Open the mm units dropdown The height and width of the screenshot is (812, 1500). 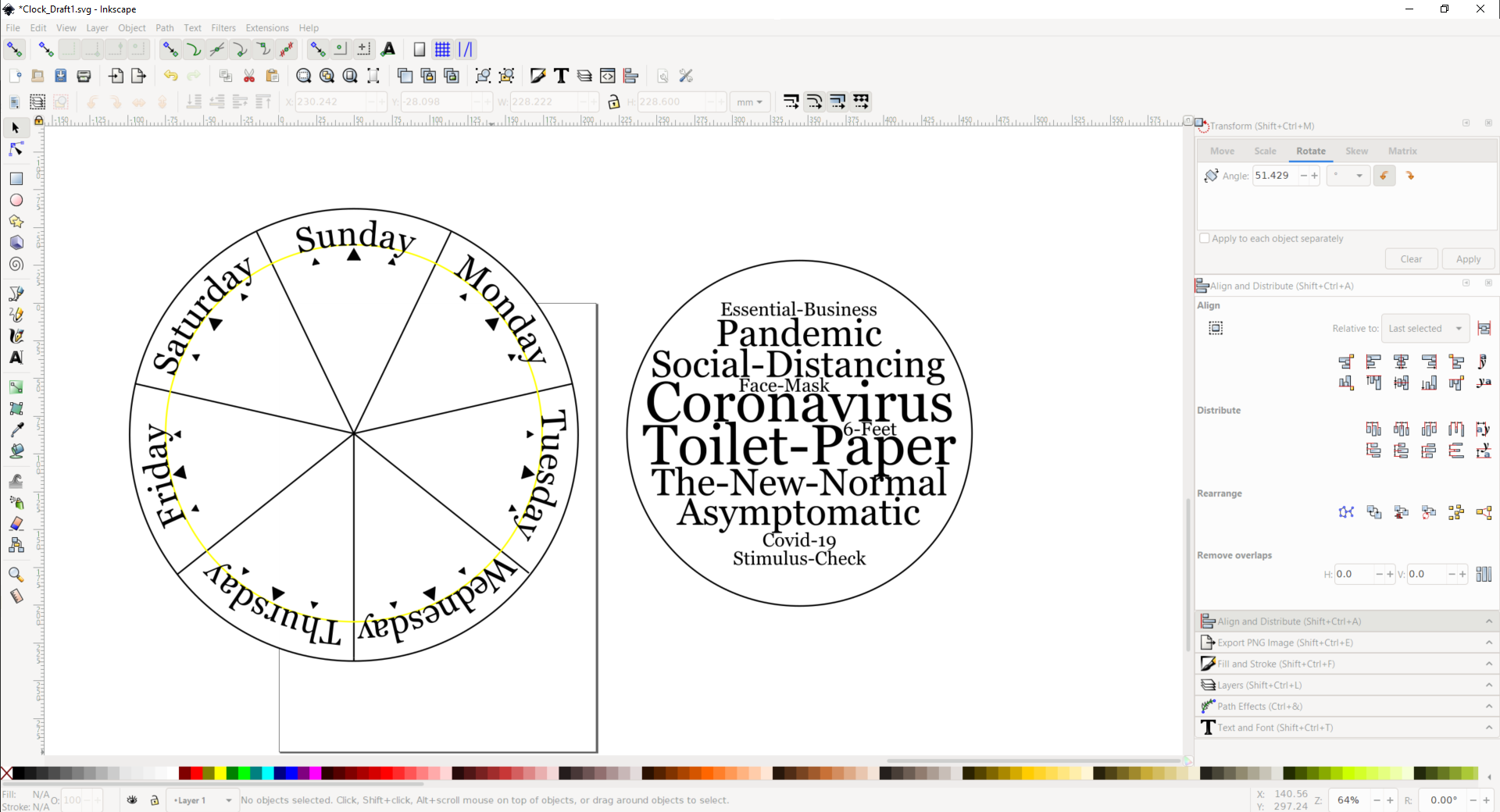(749, 102)
